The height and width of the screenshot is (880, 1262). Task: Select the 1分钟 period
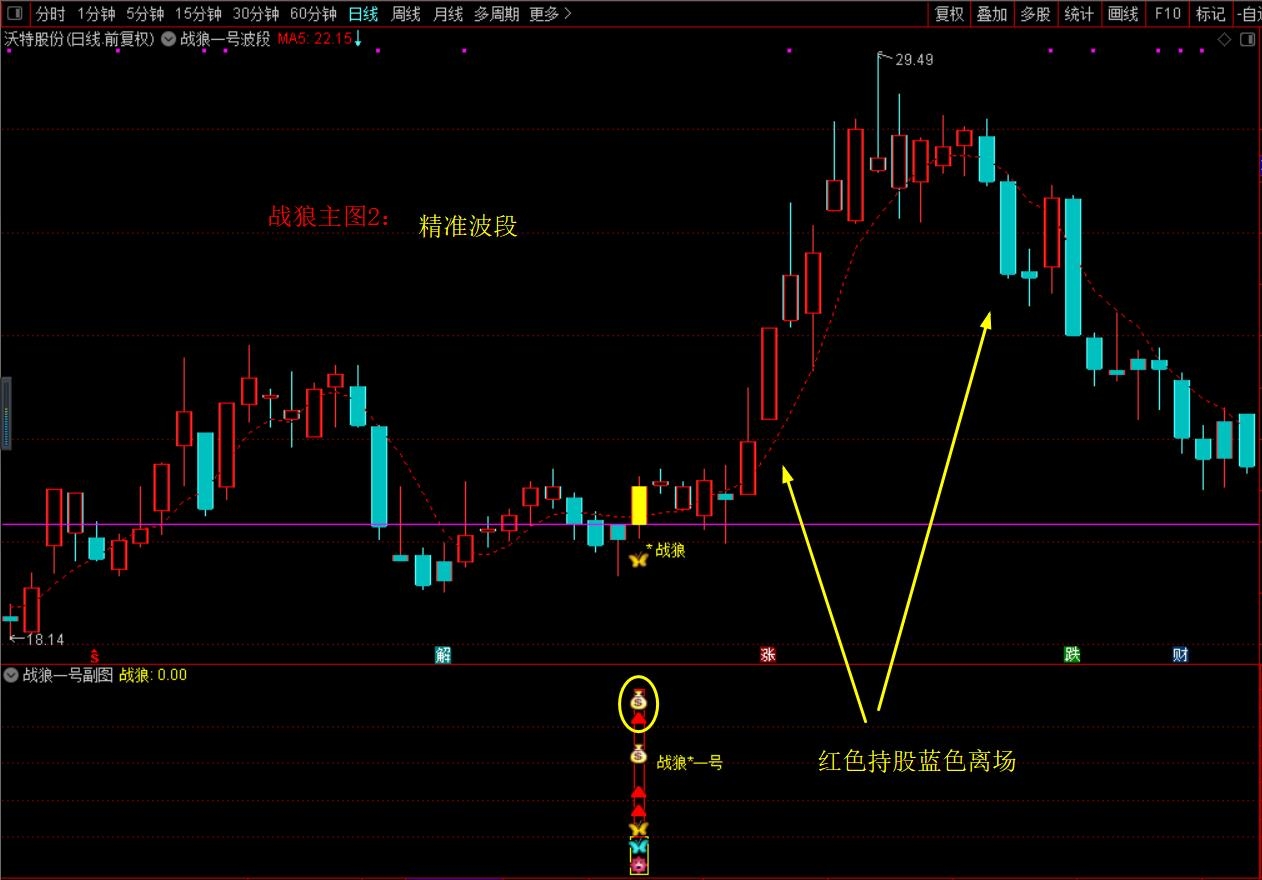tap(97, 14)
